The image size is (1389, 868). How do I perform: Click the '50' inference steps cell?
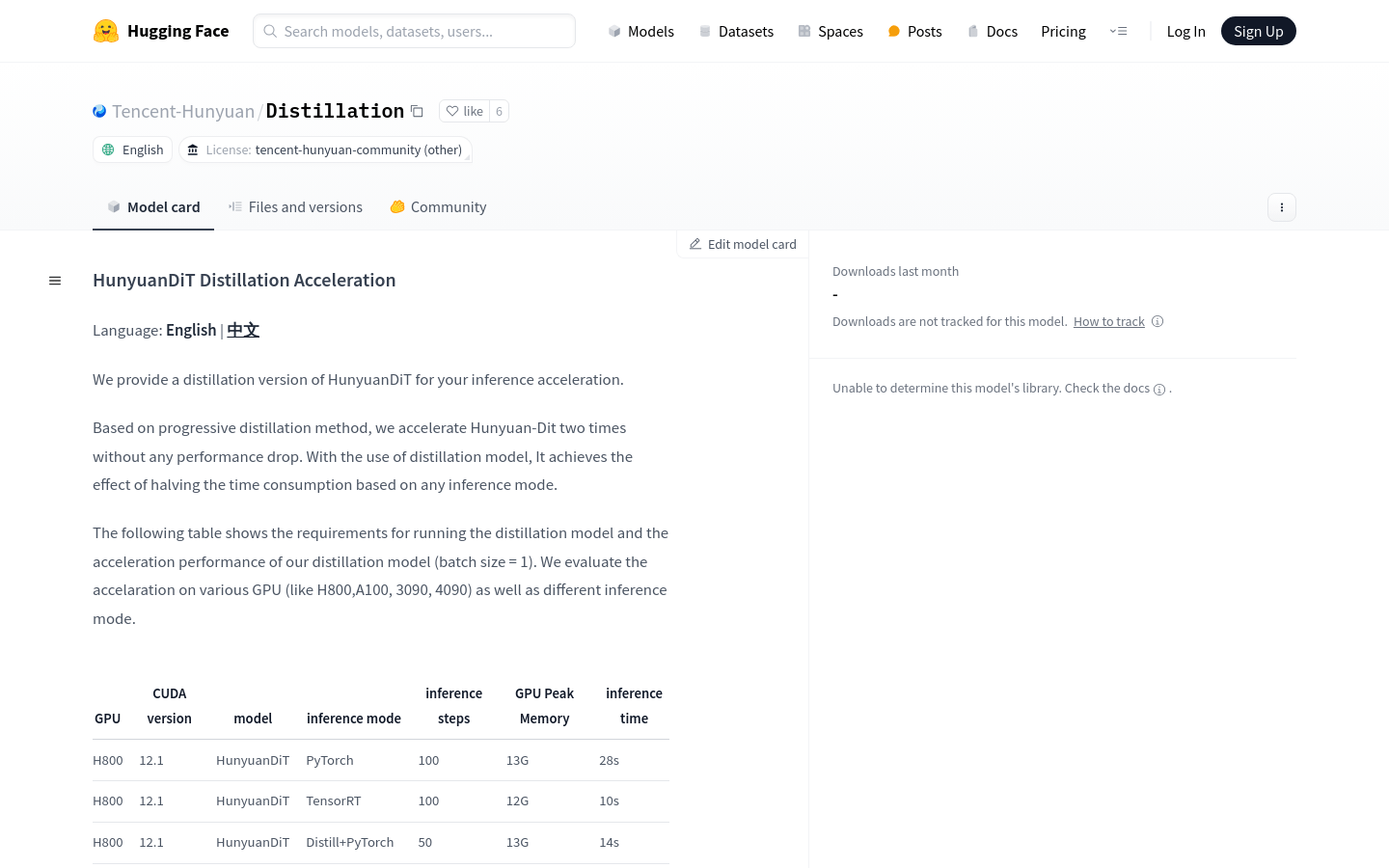pos(425,842)
